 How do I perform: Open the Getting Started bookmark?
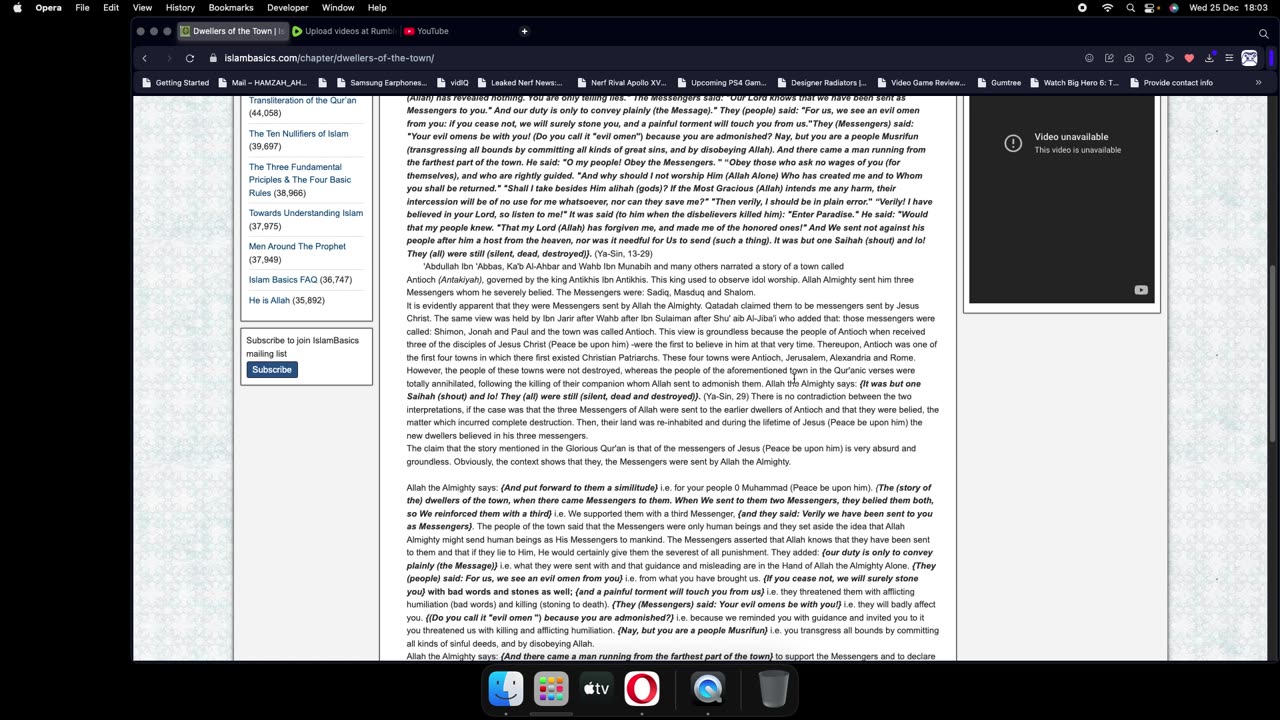pyautogui.click(x=175, y=83)
